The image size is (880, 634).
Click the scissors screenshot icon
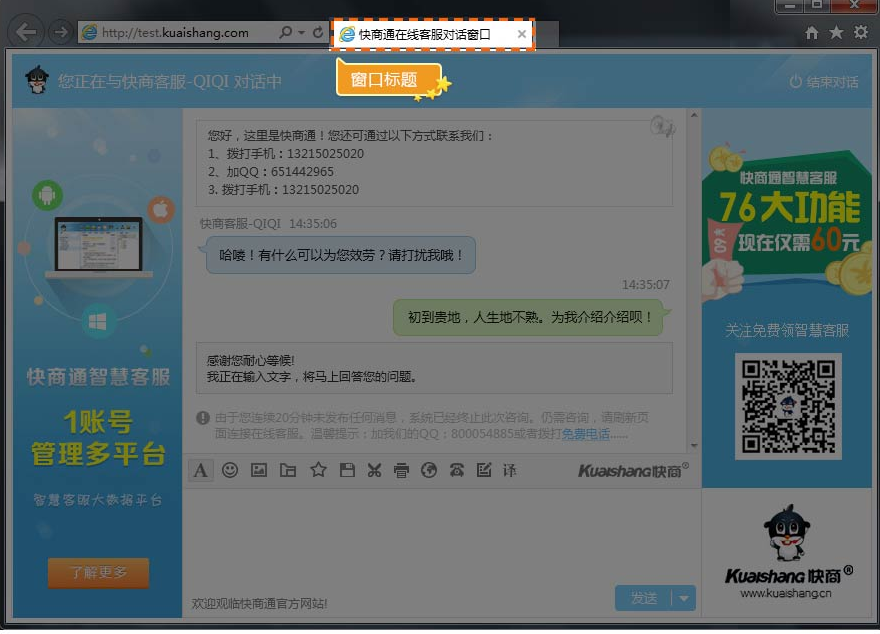point(374,470)
